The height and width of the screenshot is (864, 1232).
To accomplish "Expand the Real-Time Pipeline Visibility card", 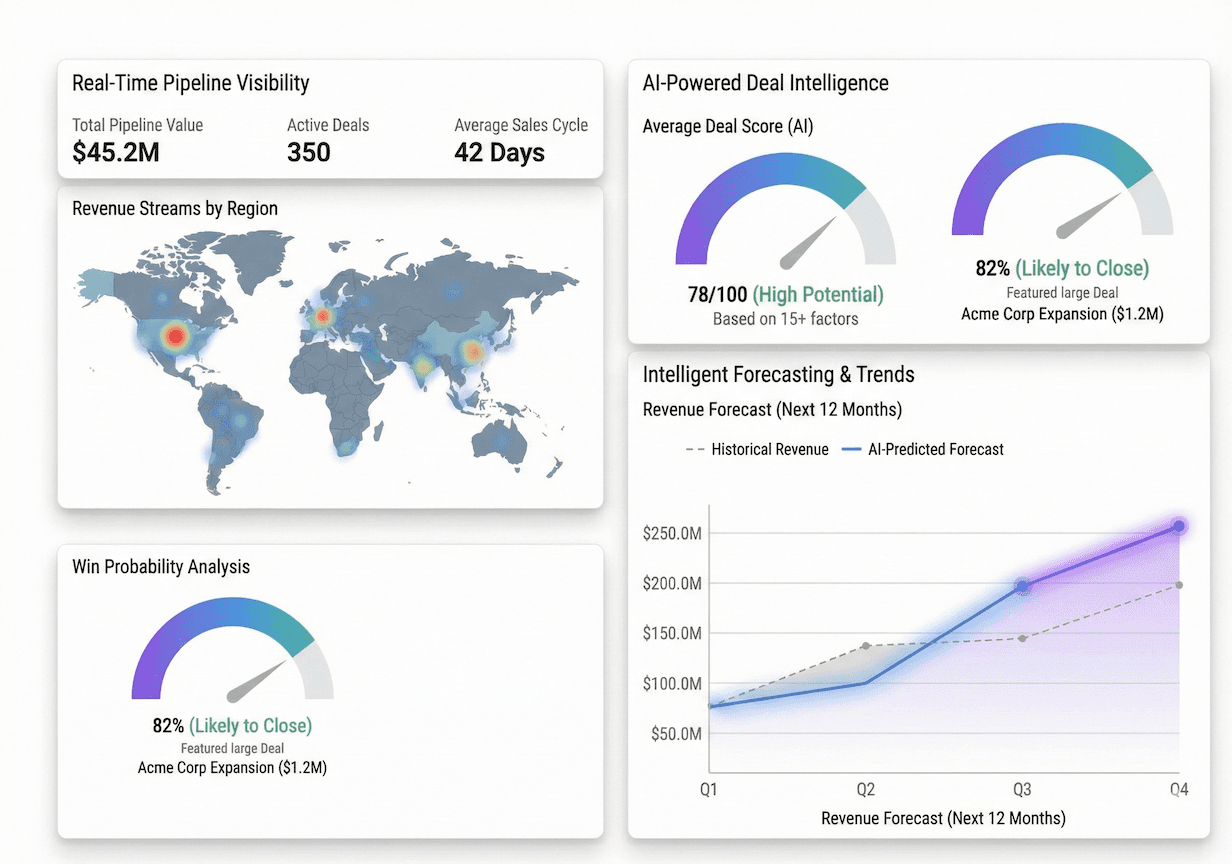I will (190, 83).
